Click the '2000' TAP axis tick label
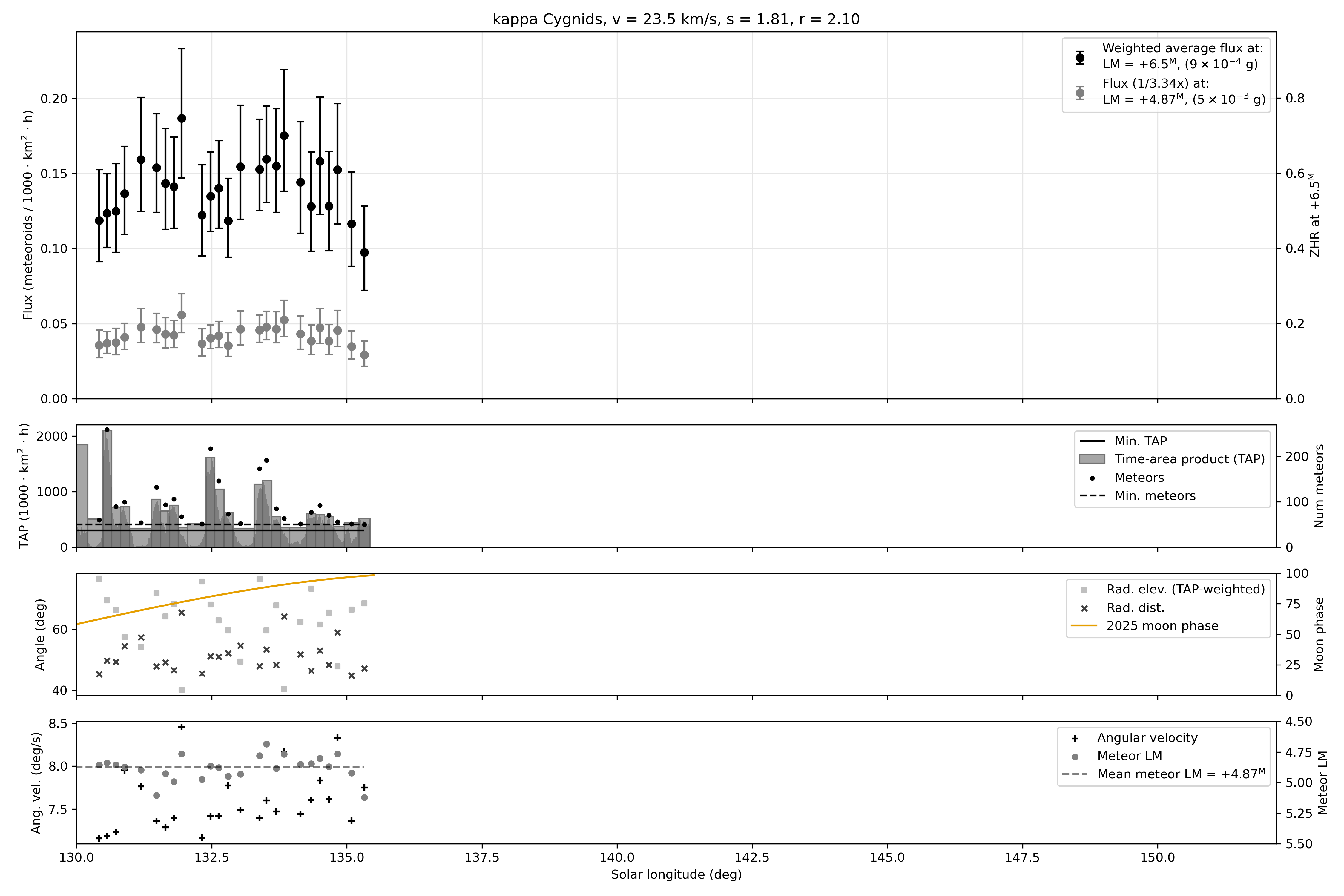The width and height of the screenshot is (1344, 896). (52, 437)
